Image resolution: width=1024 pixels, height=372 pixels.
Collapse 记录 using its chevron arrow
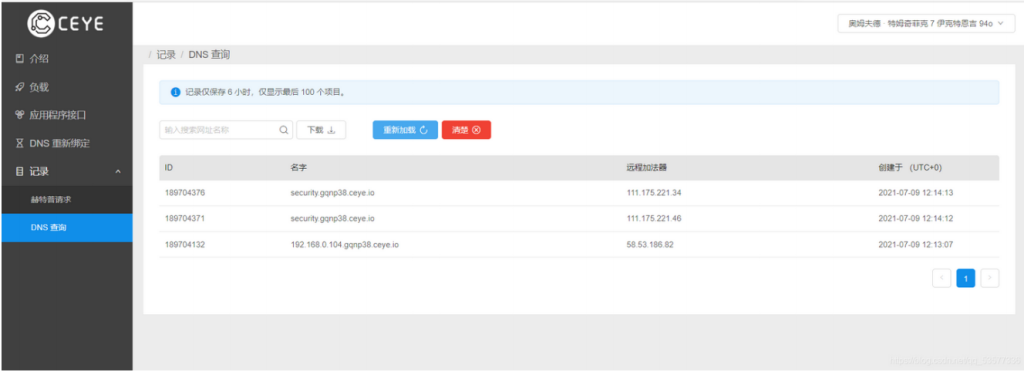coord(118,171)
